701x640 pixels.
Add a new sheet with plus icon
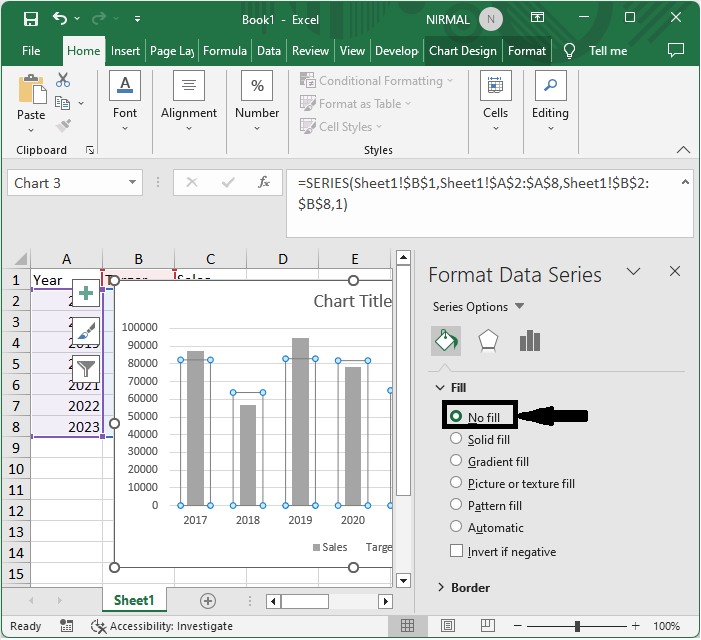tap(208, 601)
